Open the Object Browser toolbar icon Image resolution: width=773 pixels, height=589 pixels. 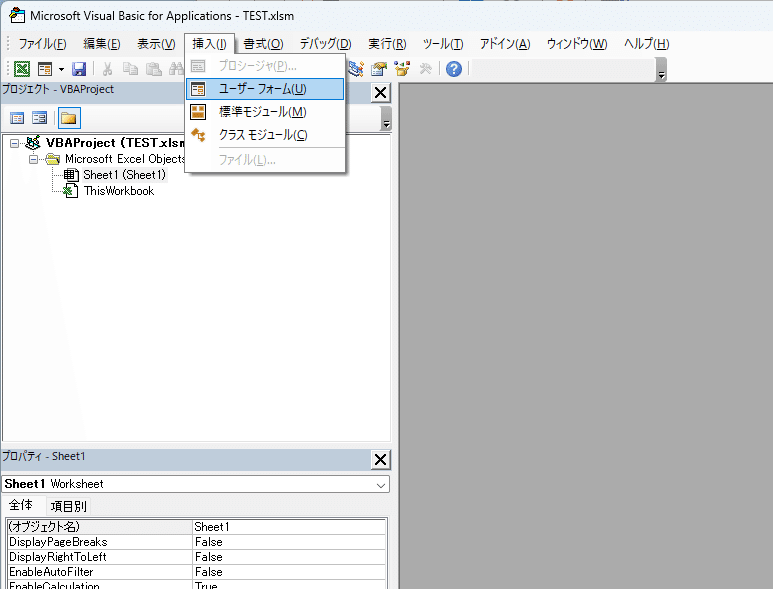pos(402,69)
